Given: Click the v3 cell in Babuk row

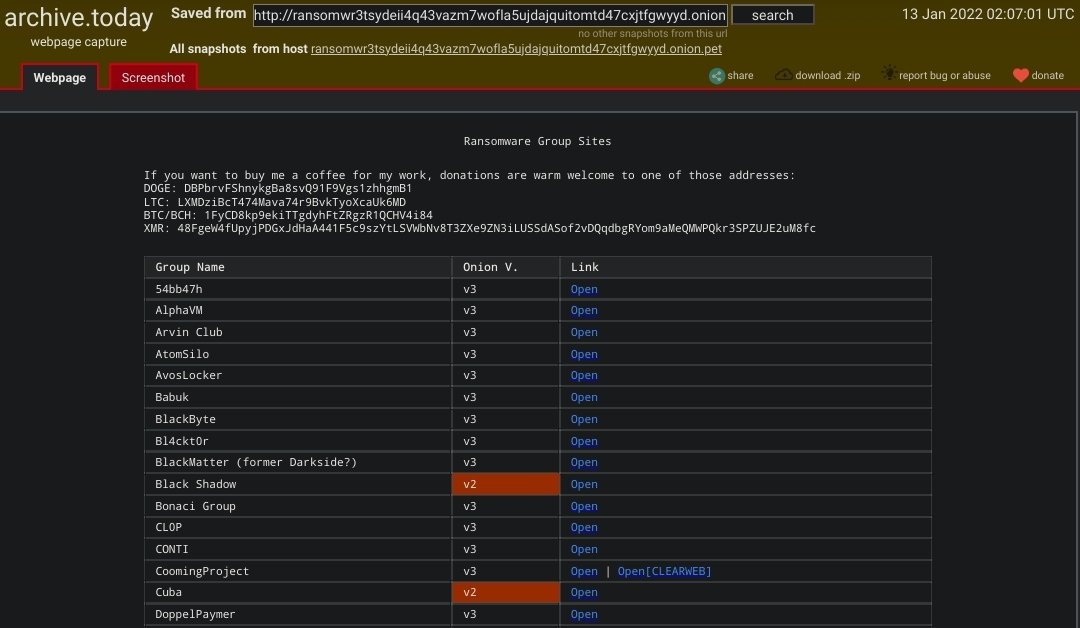Looking at the screenshot, I should coord(506,397).
